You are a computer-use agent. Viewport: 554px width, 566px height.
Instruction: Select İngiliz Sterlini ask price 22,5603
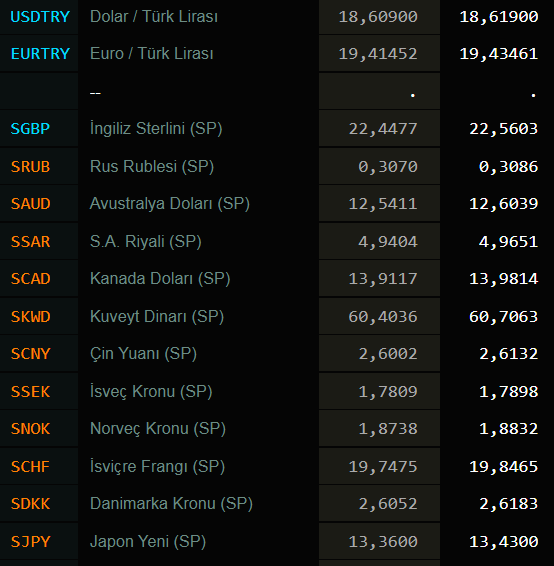point(503,129)
